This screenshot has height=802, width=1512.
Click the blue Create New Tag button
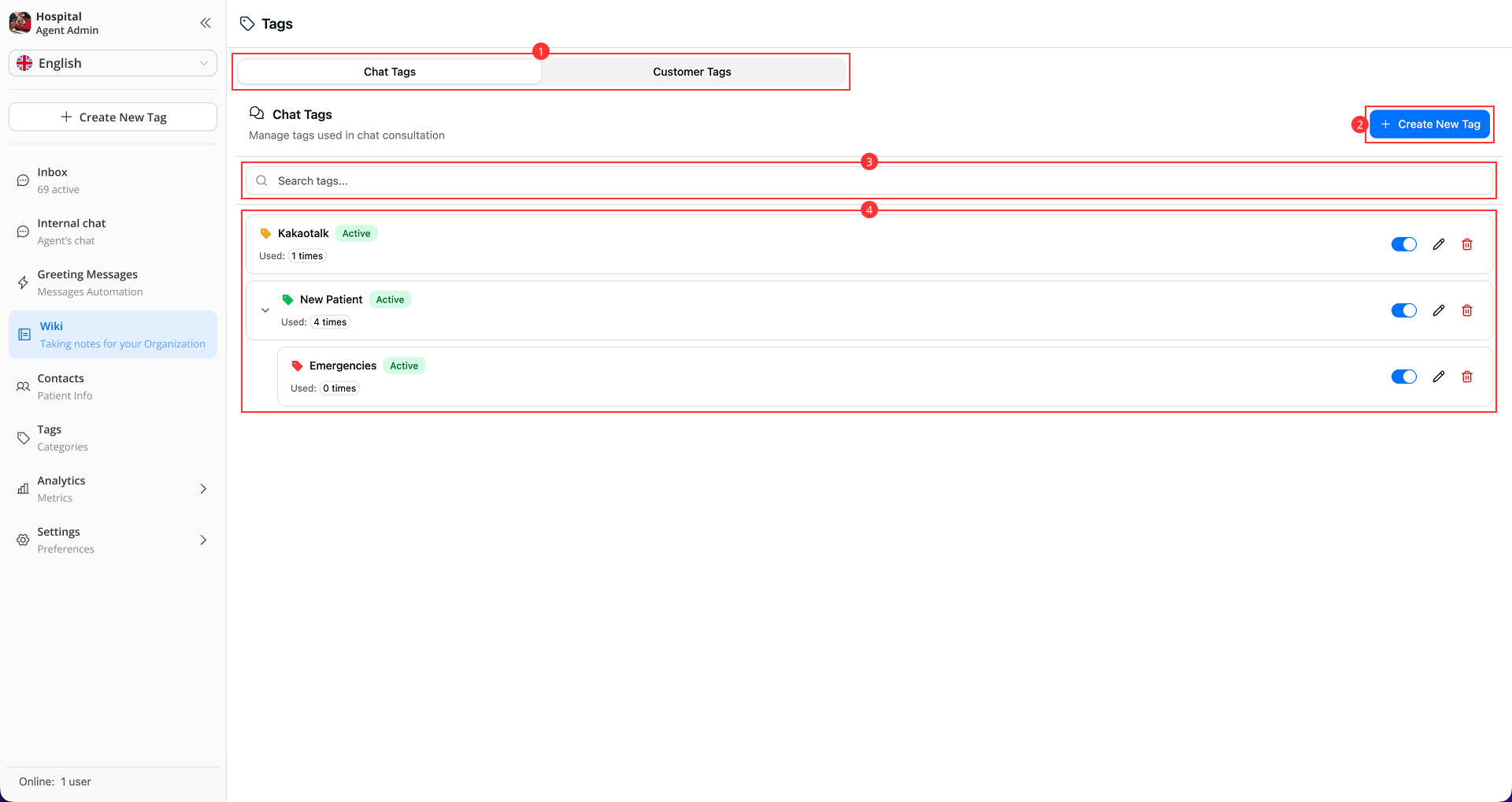[x=1429, y=124]
